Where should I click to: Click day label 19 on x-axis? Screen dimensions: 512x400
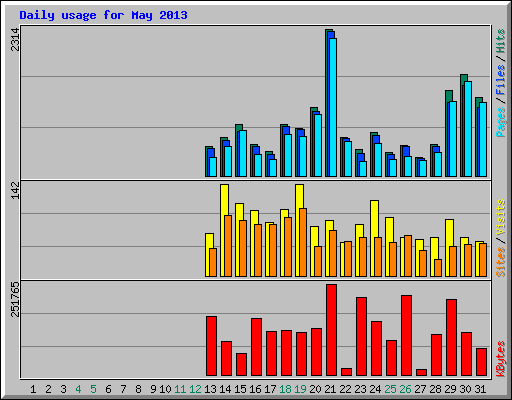coord(300,389)
